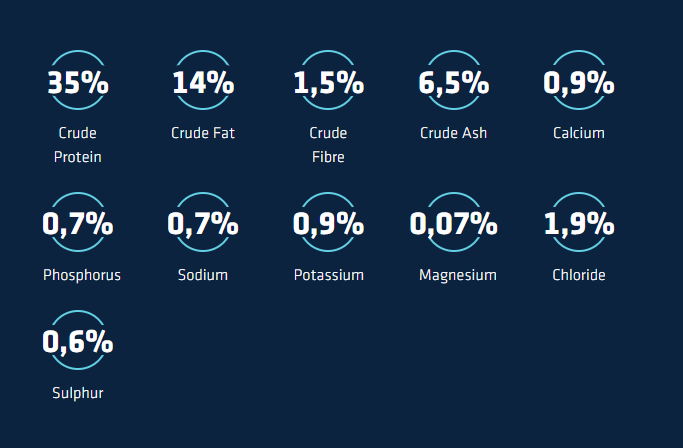Select the 1,9% Chloride circle badge

[x=579, y=224]
